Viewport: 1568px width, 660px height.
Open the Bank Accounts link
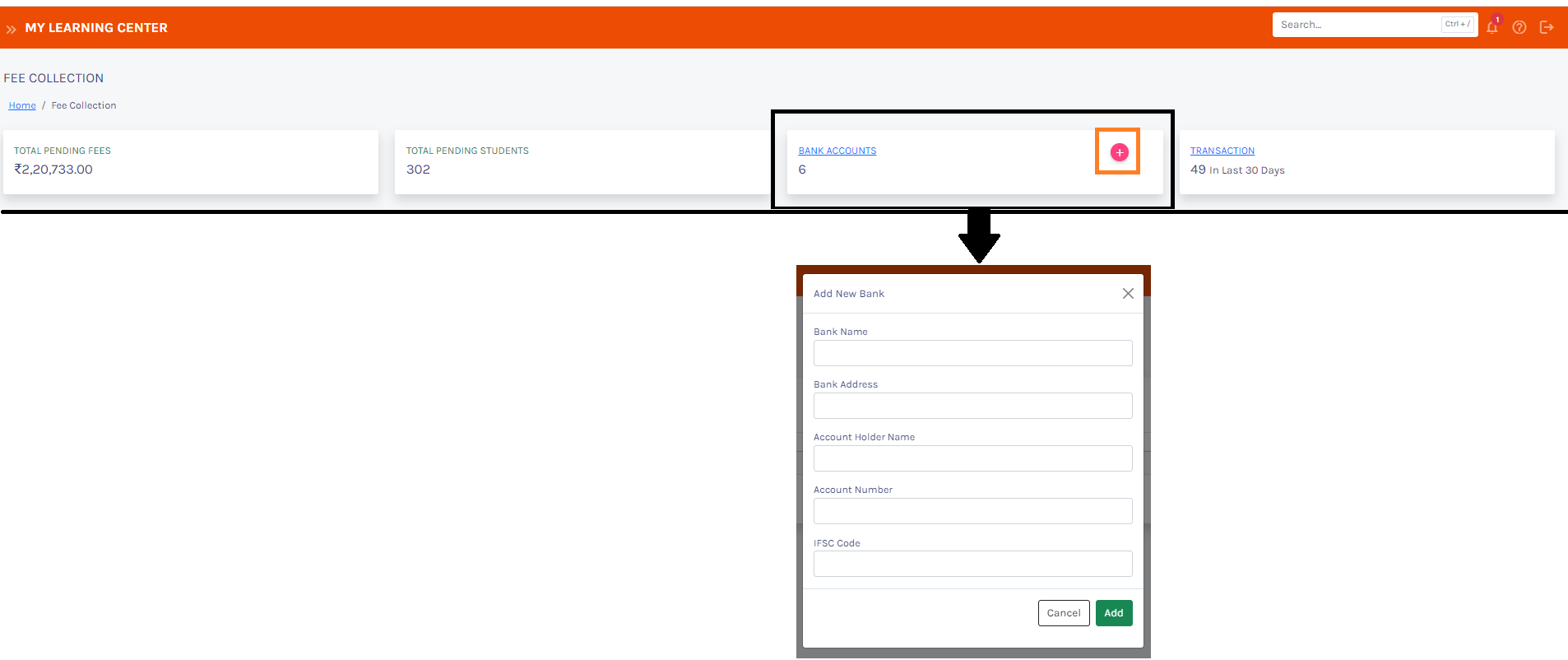[x=837, y=151]
